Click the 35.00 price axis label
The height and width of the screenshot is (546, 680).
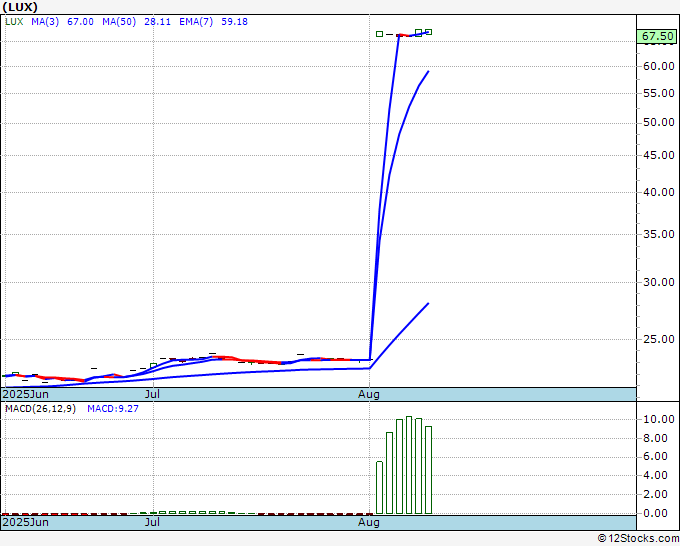659,234
